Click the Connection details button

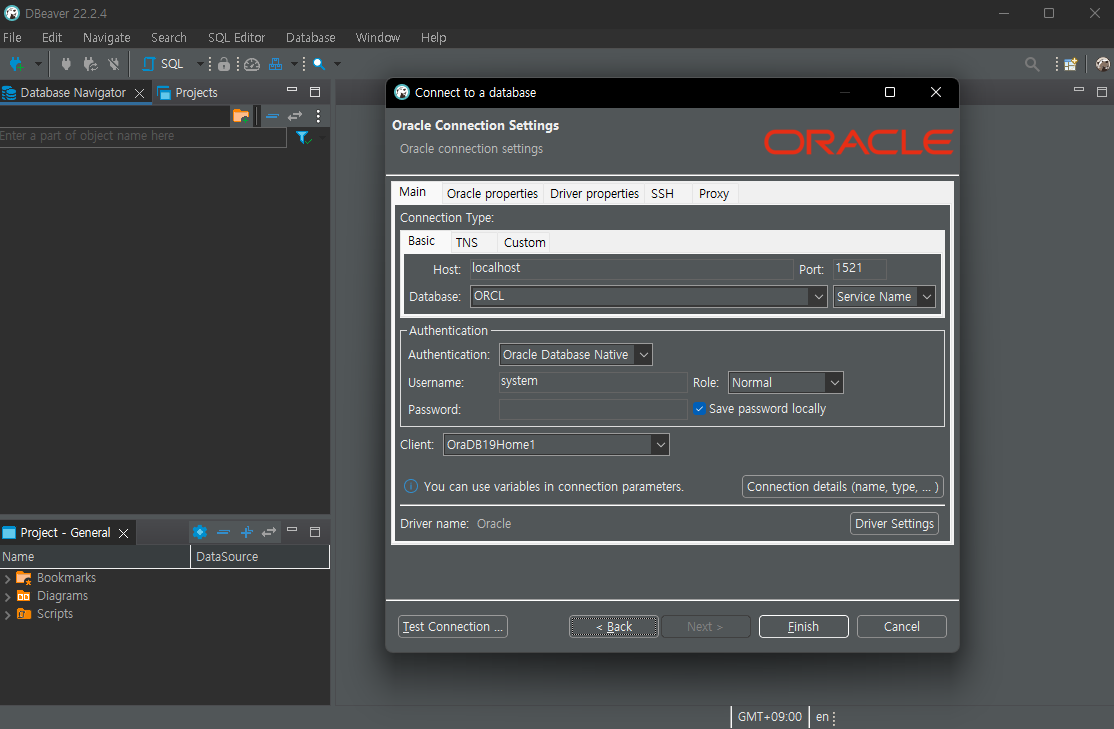pos(843,487)
